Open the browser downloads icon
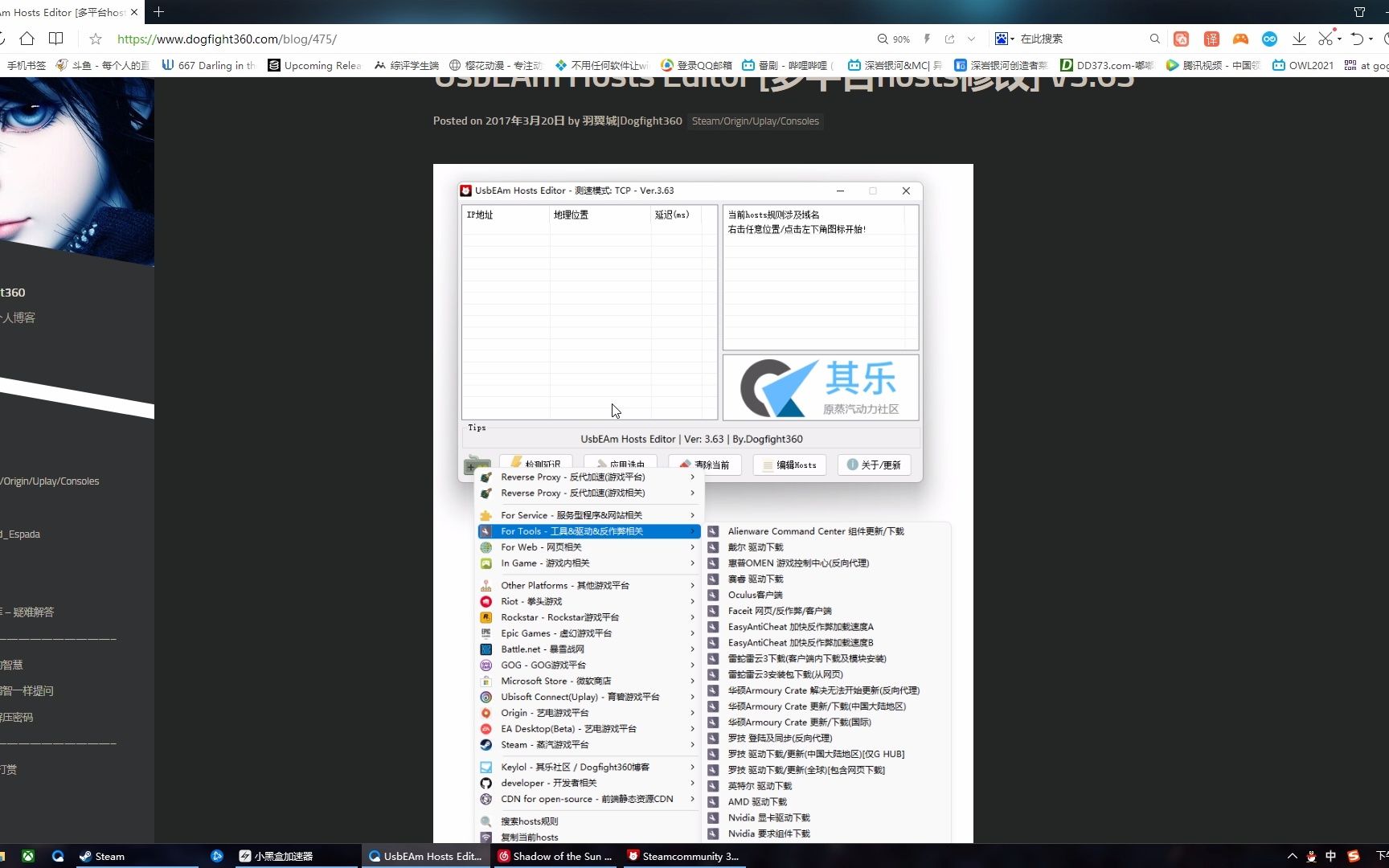 tap(1299, 39)
